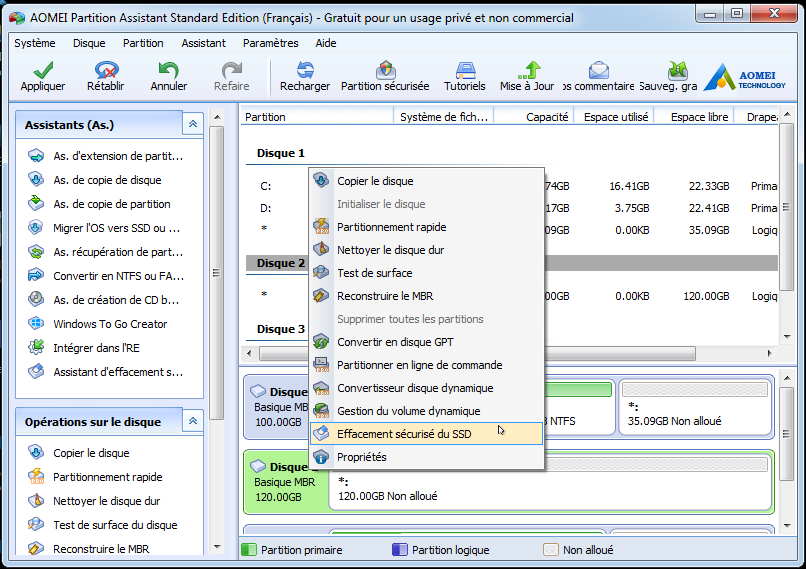Select Test de surface du disque in sidebar

[103, 525]
